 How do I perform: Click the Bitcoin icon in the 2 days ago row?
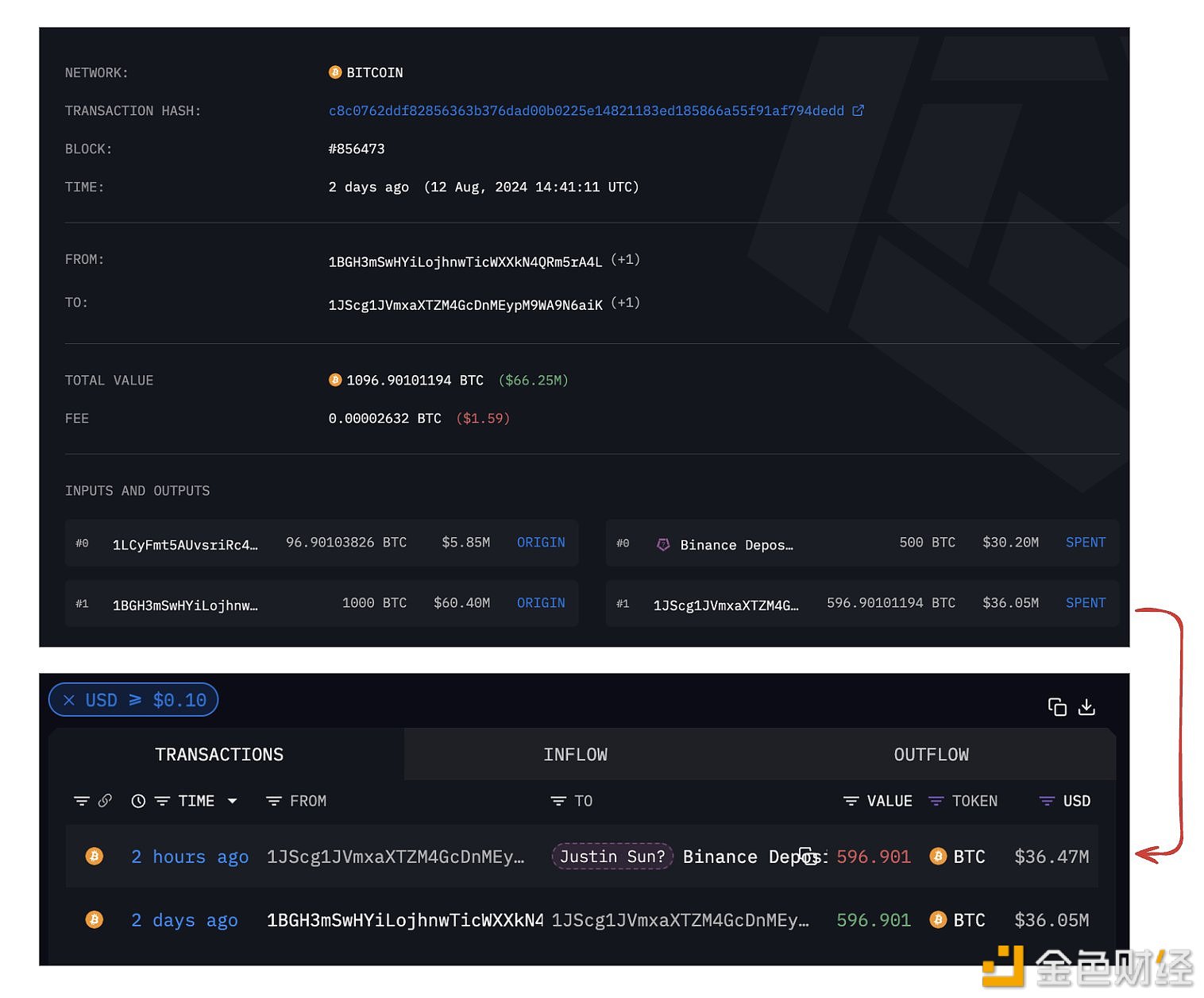click(x=95, y=919)
